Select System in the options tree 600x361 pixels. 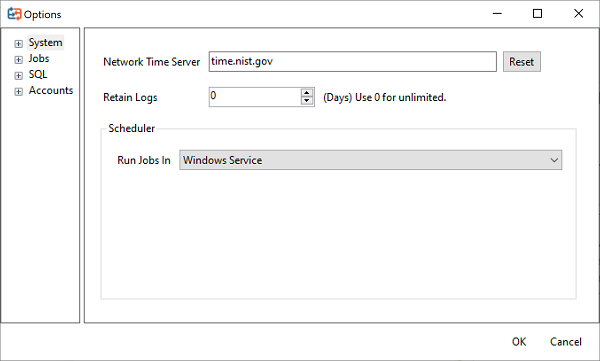[45, 42]
